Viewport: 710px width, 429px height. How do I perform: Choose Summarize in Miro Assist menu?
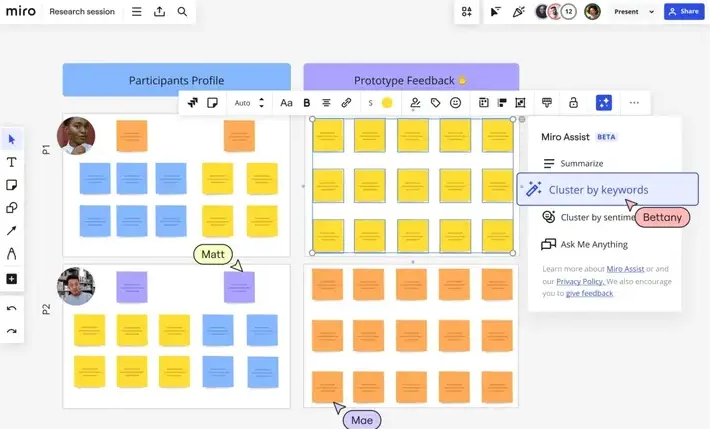click(581, 163)
